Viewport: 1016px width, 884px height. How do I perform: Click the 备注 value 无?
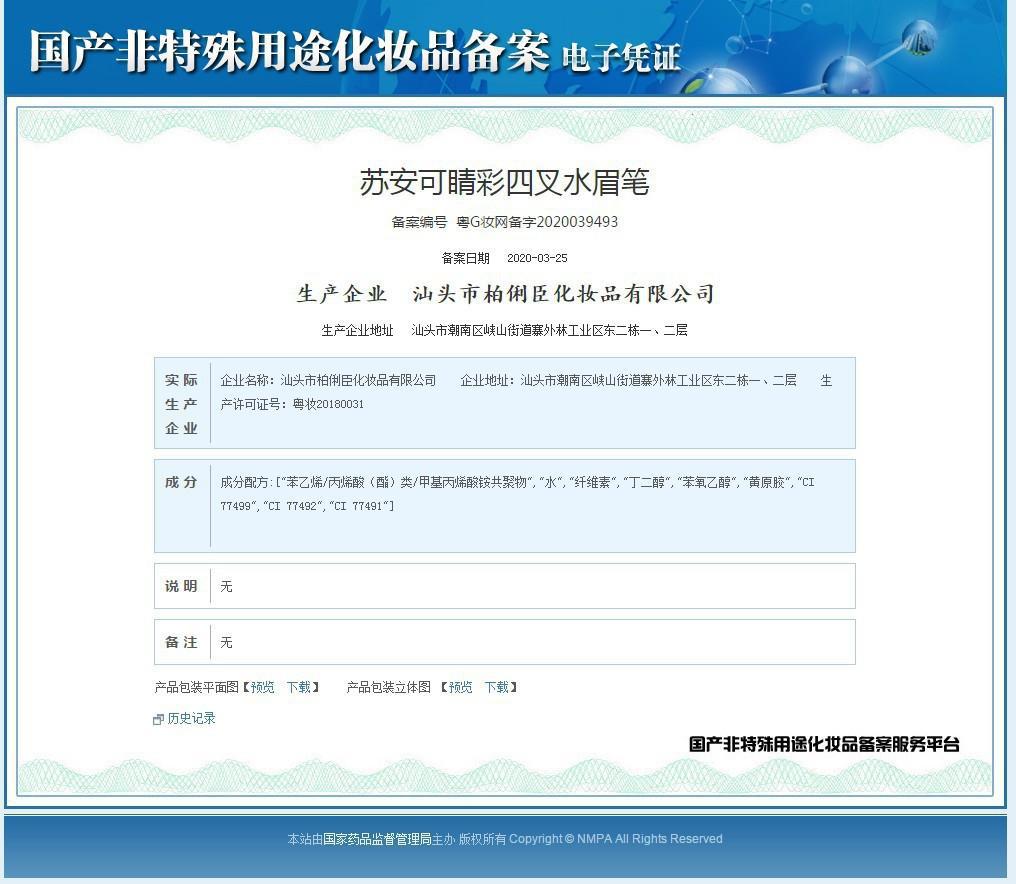[x=226, y=642]
